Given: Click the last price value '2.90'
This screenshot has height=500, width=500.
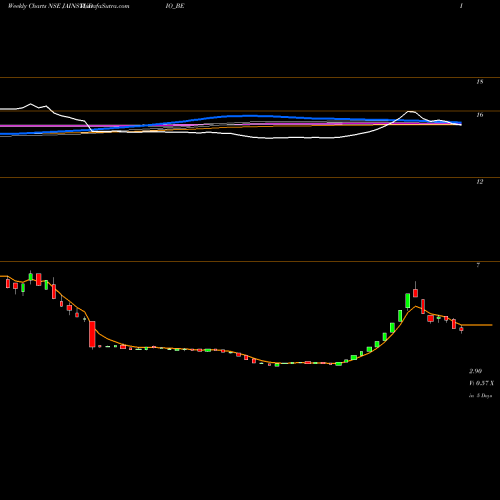Looking at the screenshot, I should click(x=475, y=371).
